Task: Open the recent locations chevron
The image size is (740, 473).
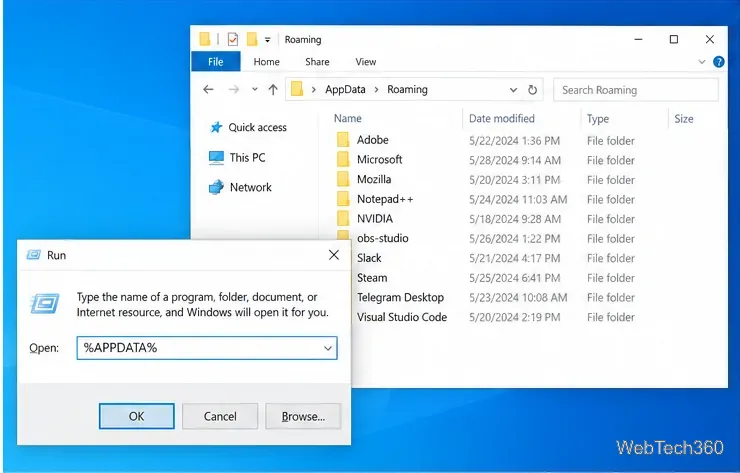Action: [254, 89]
